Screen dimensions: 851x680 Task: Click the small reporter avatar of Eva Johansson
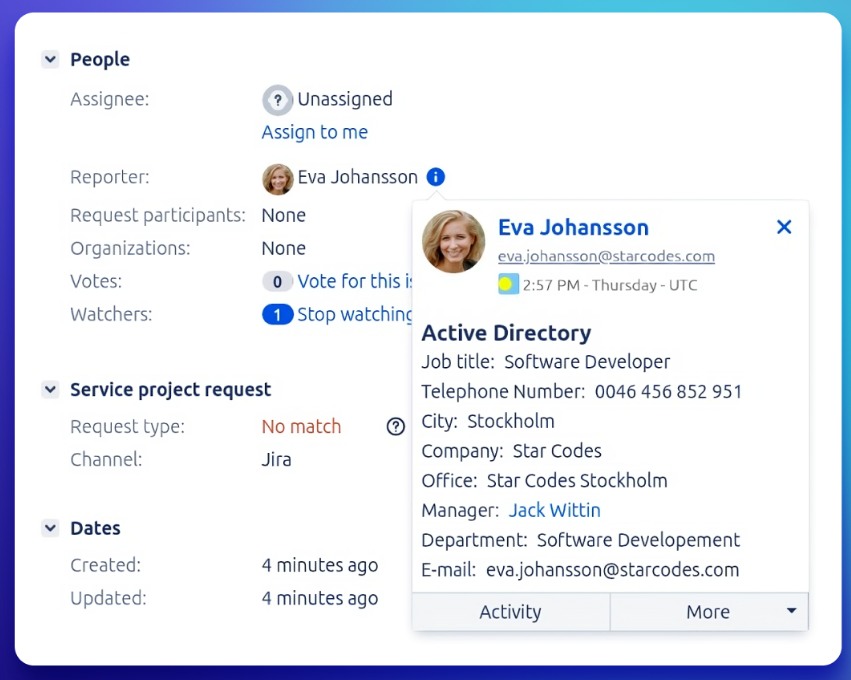tap(277, 178)
